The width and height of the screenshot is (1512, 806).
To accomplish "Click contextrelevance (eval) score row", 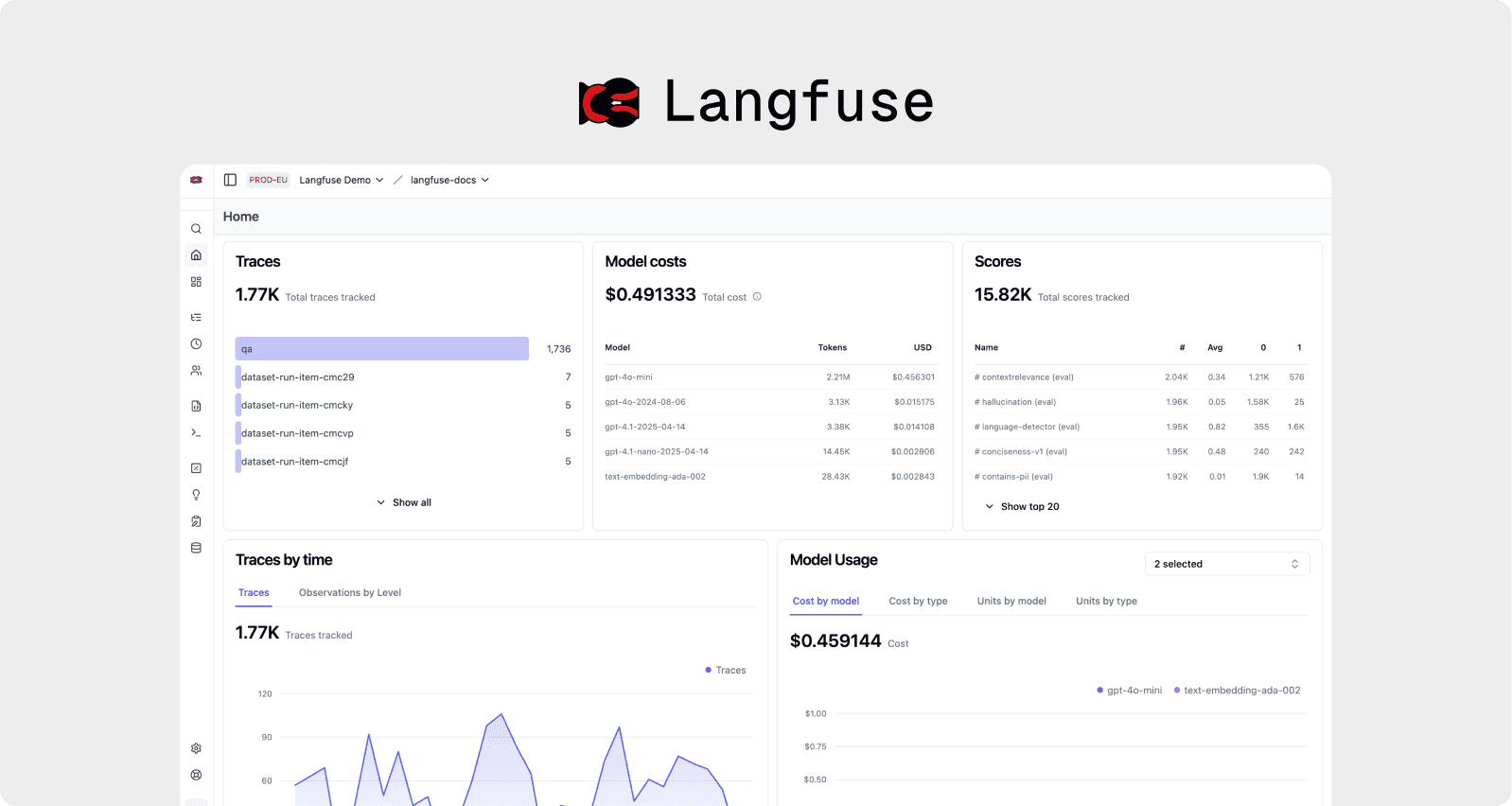I will (x=1142, y=377).
